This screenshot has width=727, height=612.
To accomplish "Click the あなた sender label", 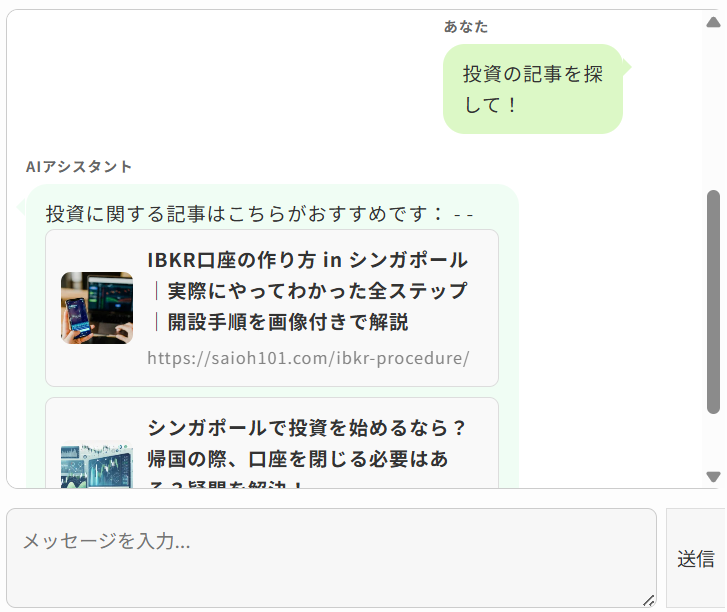I will click(x=466, y=27).
